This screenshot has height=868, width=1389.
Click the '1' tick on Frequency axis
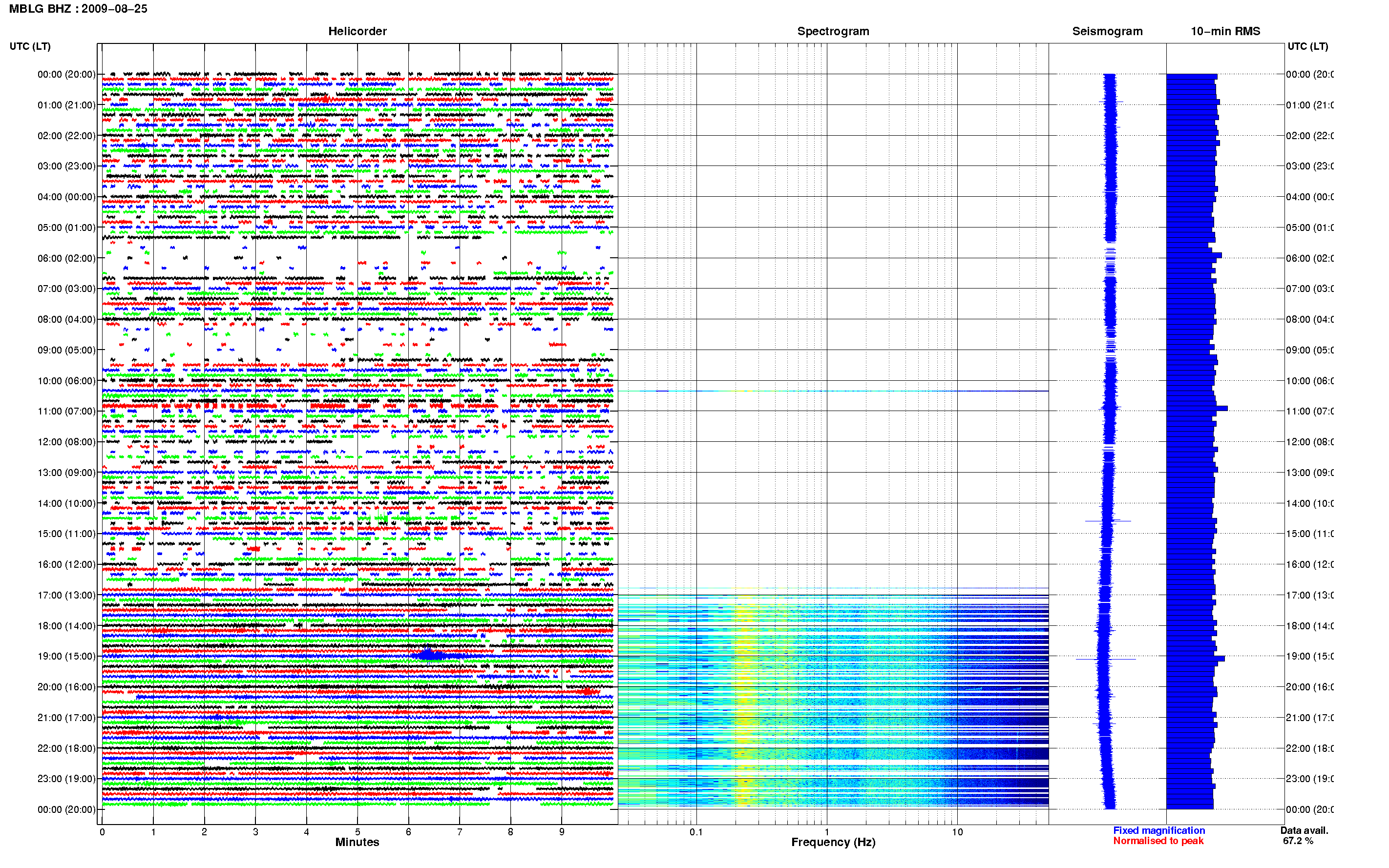coord(827,832)
